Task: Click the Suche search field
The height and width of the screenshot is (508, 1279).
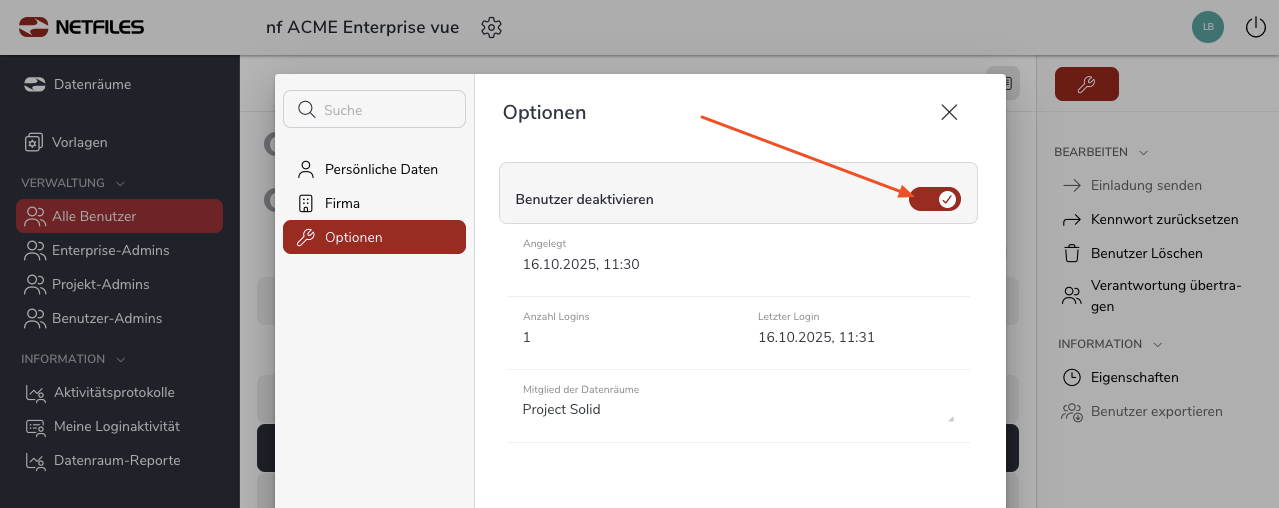Action: [x=374, y=110]
